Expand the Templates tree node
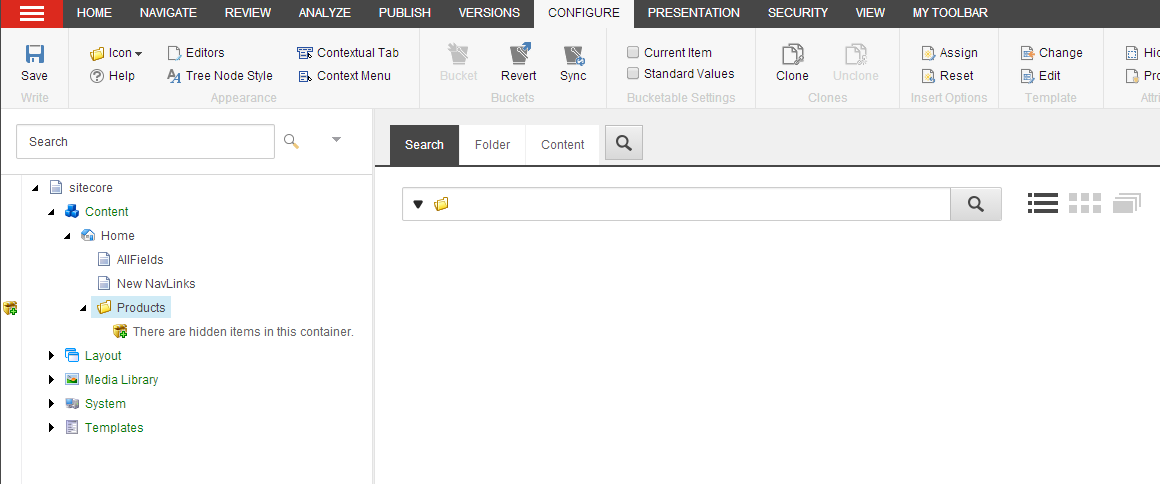This screenshot has height=484, width=1160. click(x=51, y=428)
